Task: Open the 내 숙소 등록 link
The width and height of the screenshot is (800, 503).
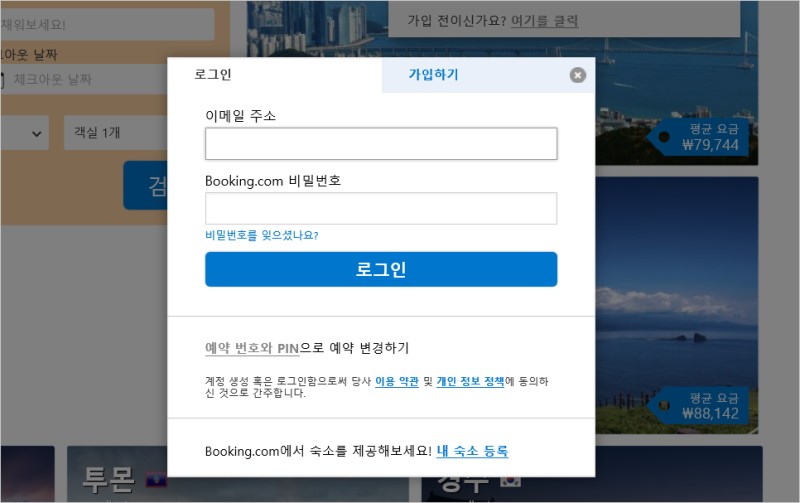Action: [x=472, y=451]
